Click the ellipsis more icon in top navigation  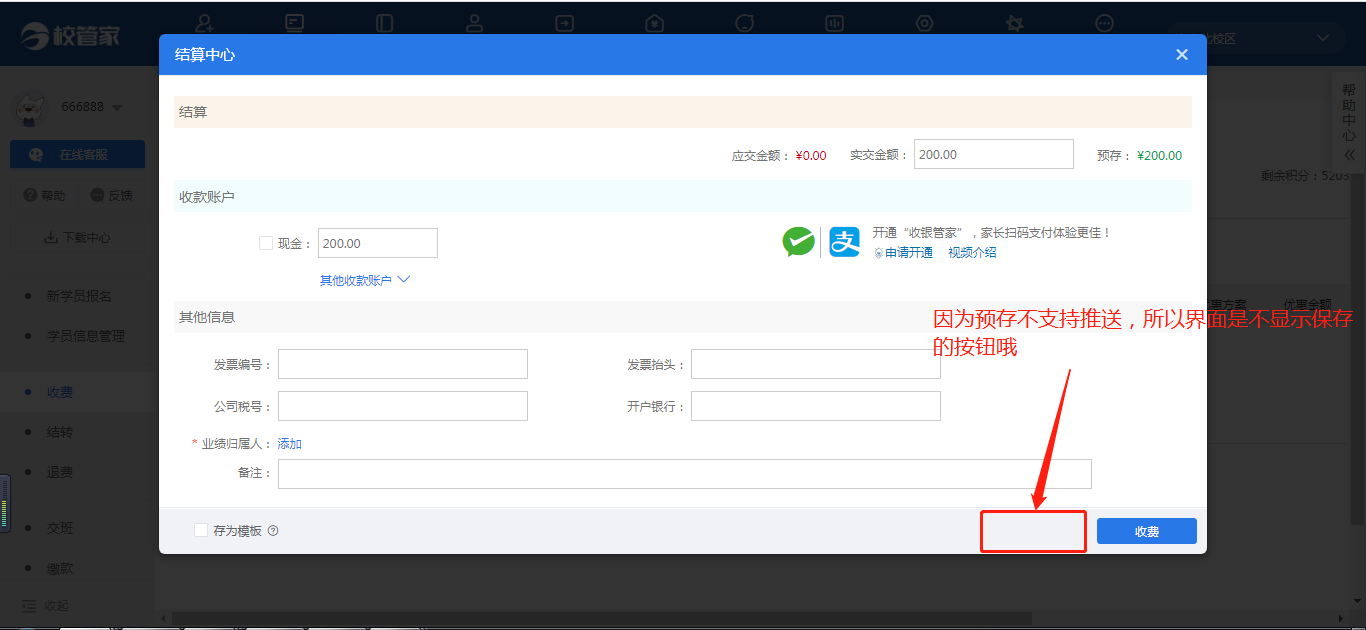click(1104, 22)
